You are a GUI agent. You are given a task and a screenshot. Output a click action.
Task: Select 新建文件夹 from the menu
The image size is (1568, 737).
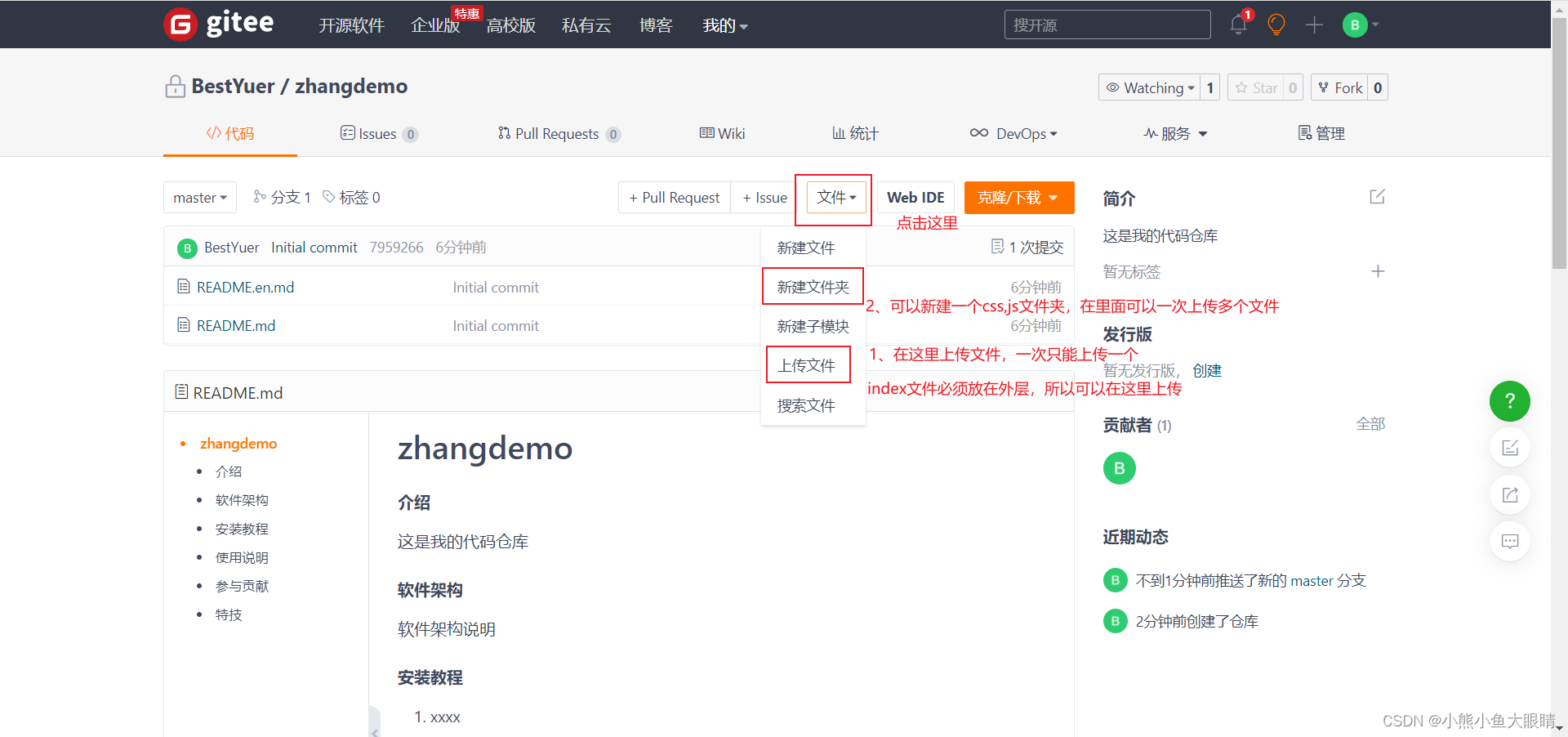813,287
